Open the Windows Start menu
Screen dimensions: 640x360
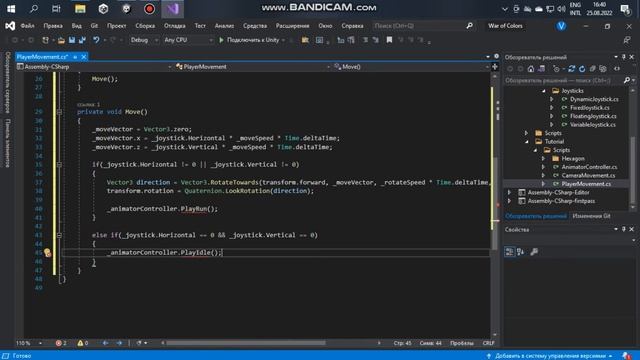point(11,9)
